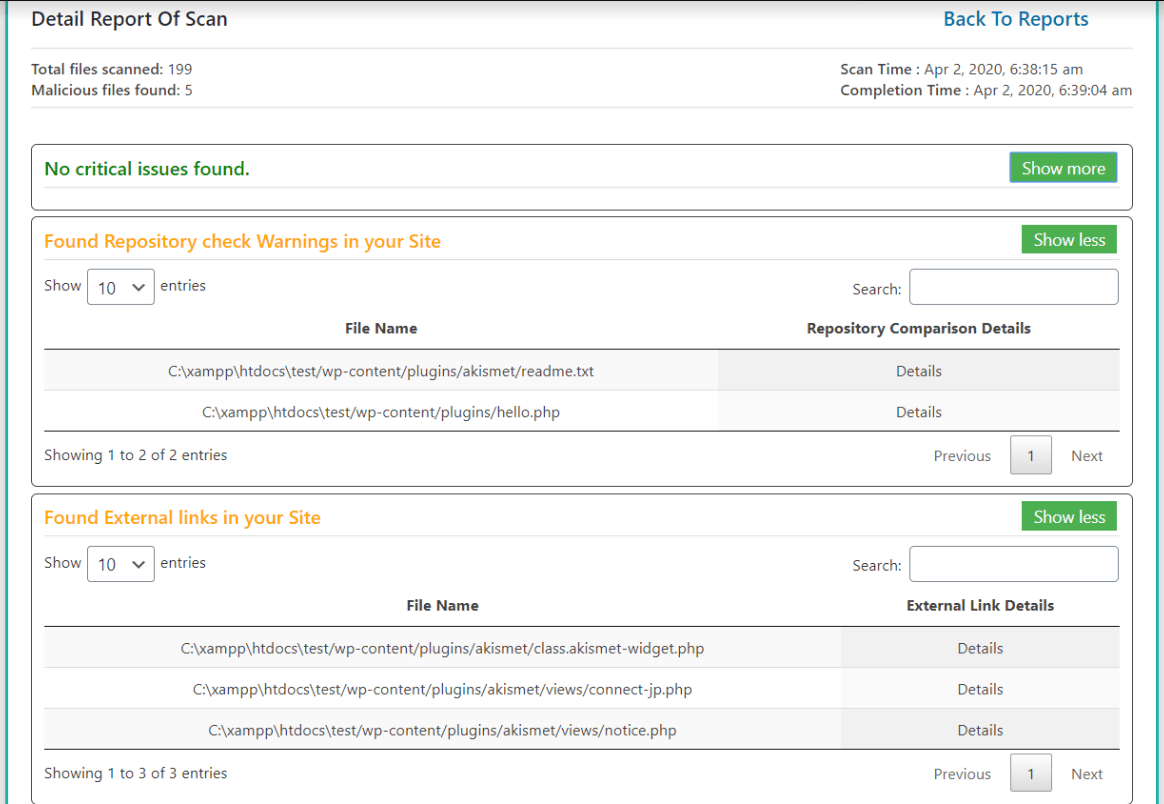
Task: Click page 1 in Repository Warnings pagination
Action: [1030, 455]
